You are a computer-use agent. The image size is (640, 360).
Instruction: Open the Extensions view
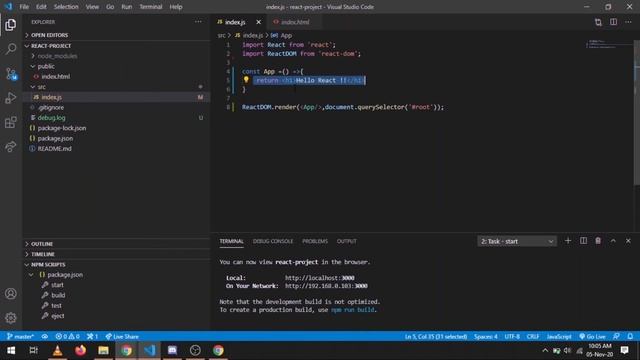click(11, 122)
